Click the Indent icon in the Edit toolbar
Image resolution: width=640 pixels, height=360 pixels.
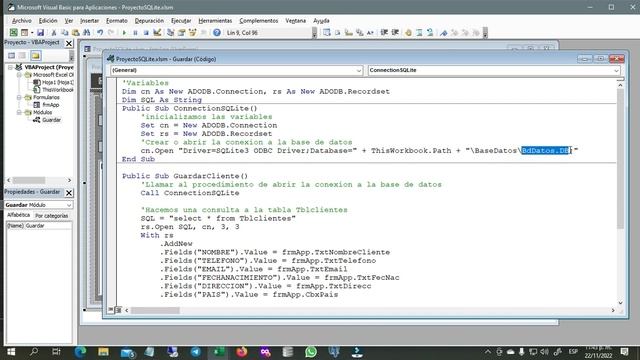384,33
